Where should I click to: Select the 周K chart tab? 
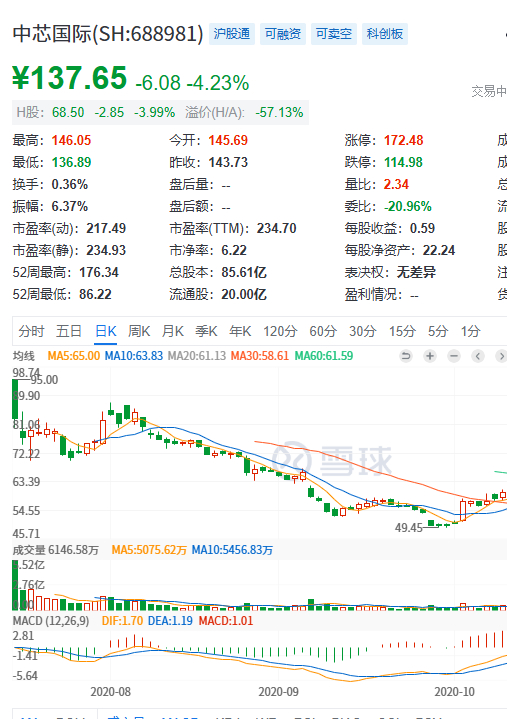(x=139, y=331)
